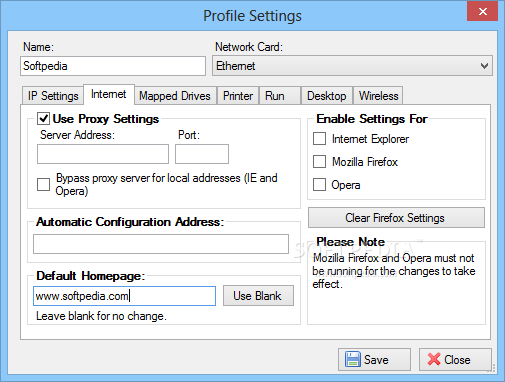The image size is (505, 382).
Task: Click the 'Network Card:' label
Action: (x=249, y=47)
